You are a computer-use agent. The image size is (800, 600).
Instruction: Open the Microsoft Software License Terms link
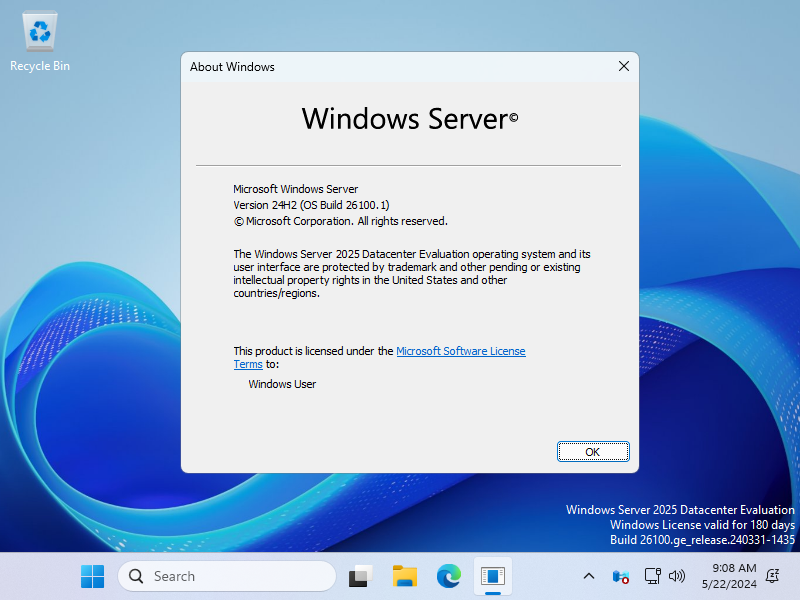pos(460,351)
